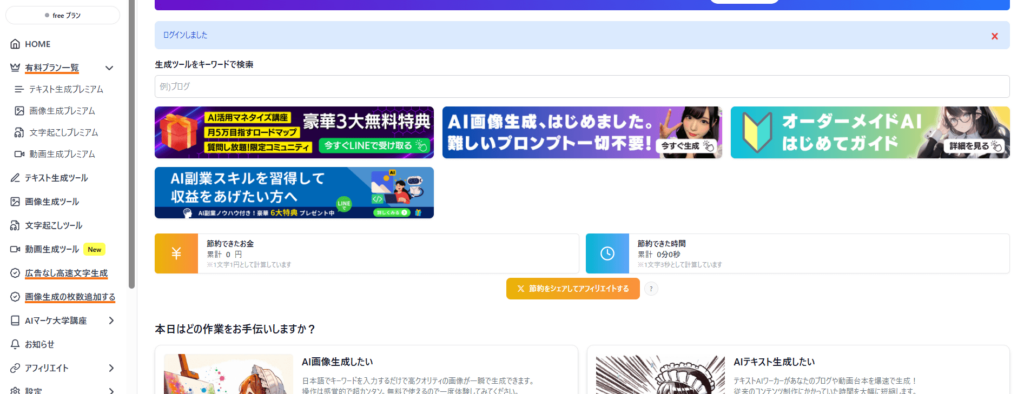The image size is (1024, 394).
Task: Click the check circle beside 広告なし高速文字生成
Action: point(15,273)
